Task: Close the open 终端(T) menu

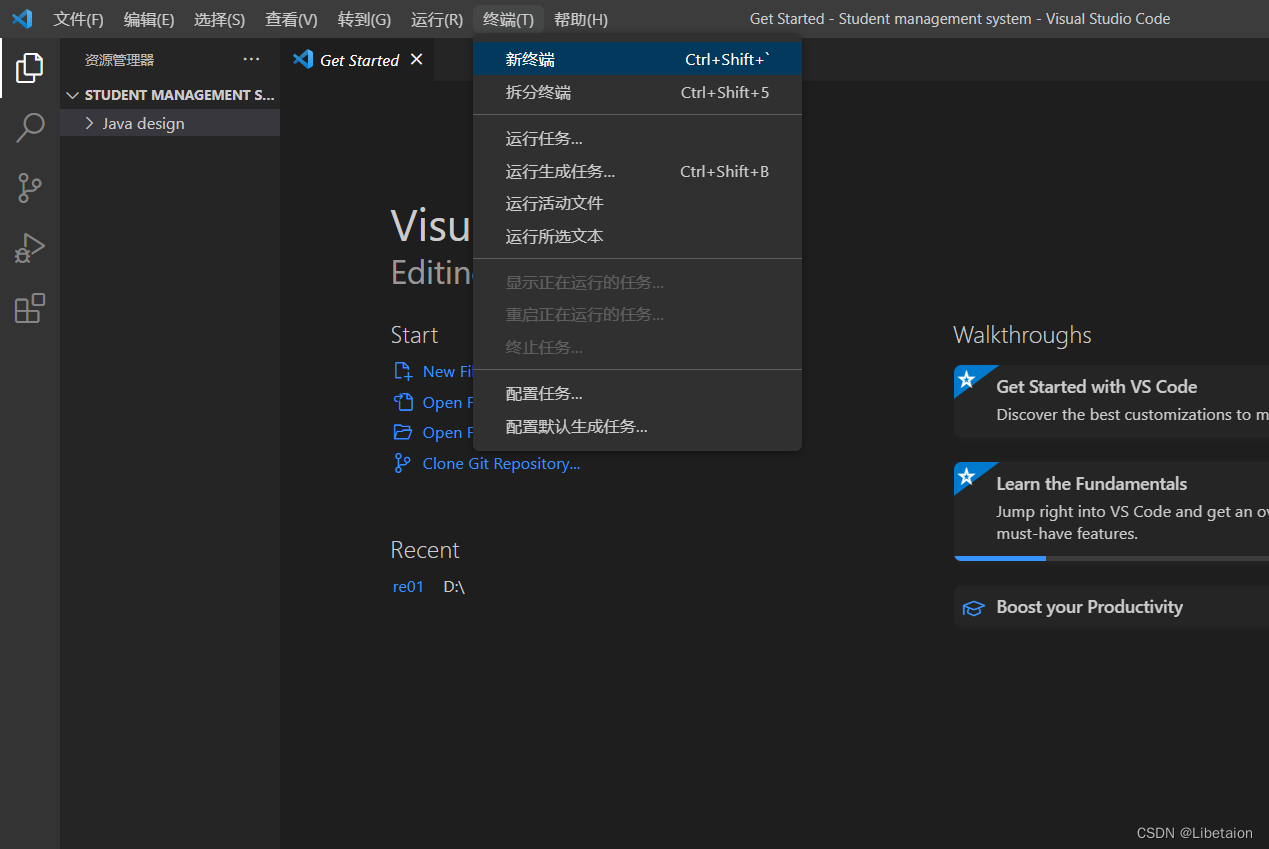Action: coord(508,19)
